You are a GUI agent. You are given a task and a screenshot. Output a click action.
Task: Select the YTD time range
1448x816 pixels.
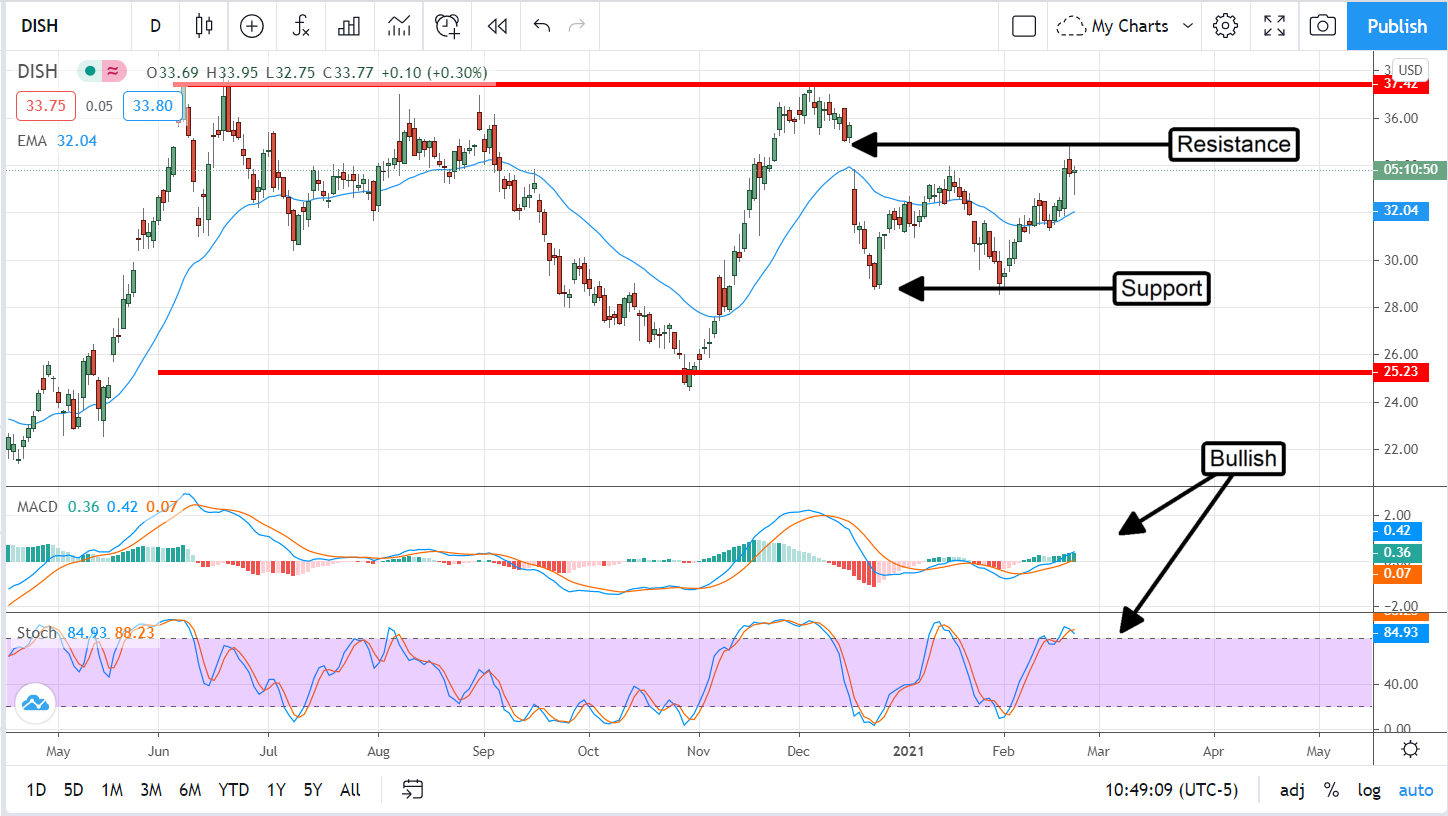click(233, 790)
